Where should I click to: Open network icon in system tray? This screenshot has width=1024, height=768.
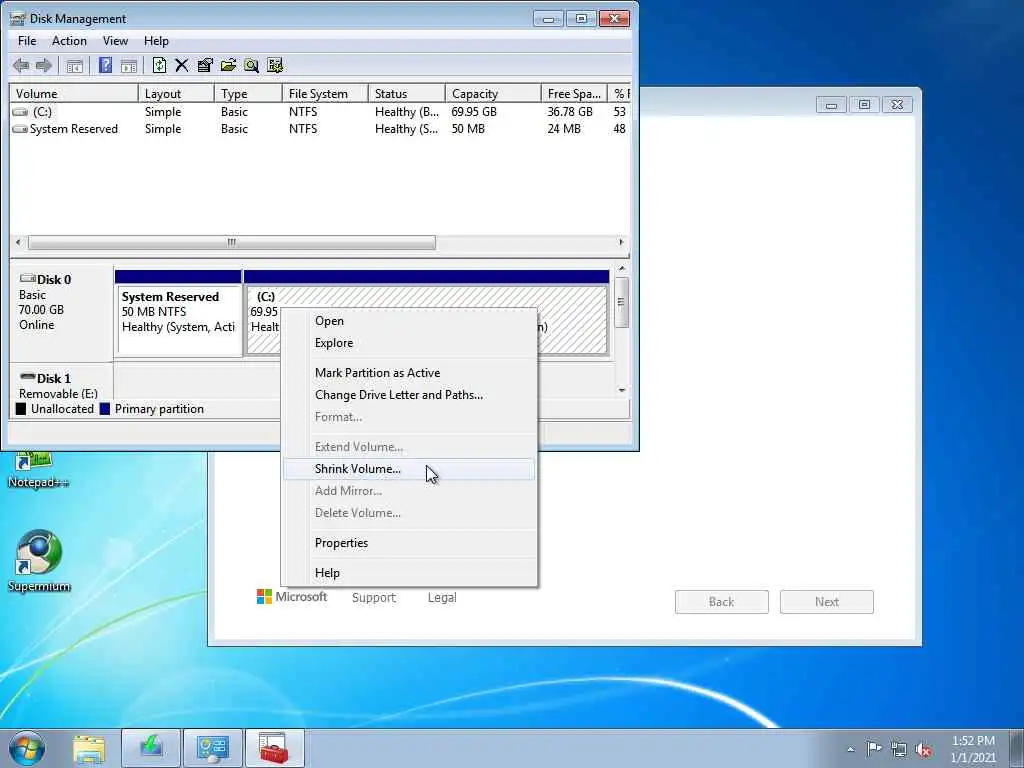click(x=899, y=749)
